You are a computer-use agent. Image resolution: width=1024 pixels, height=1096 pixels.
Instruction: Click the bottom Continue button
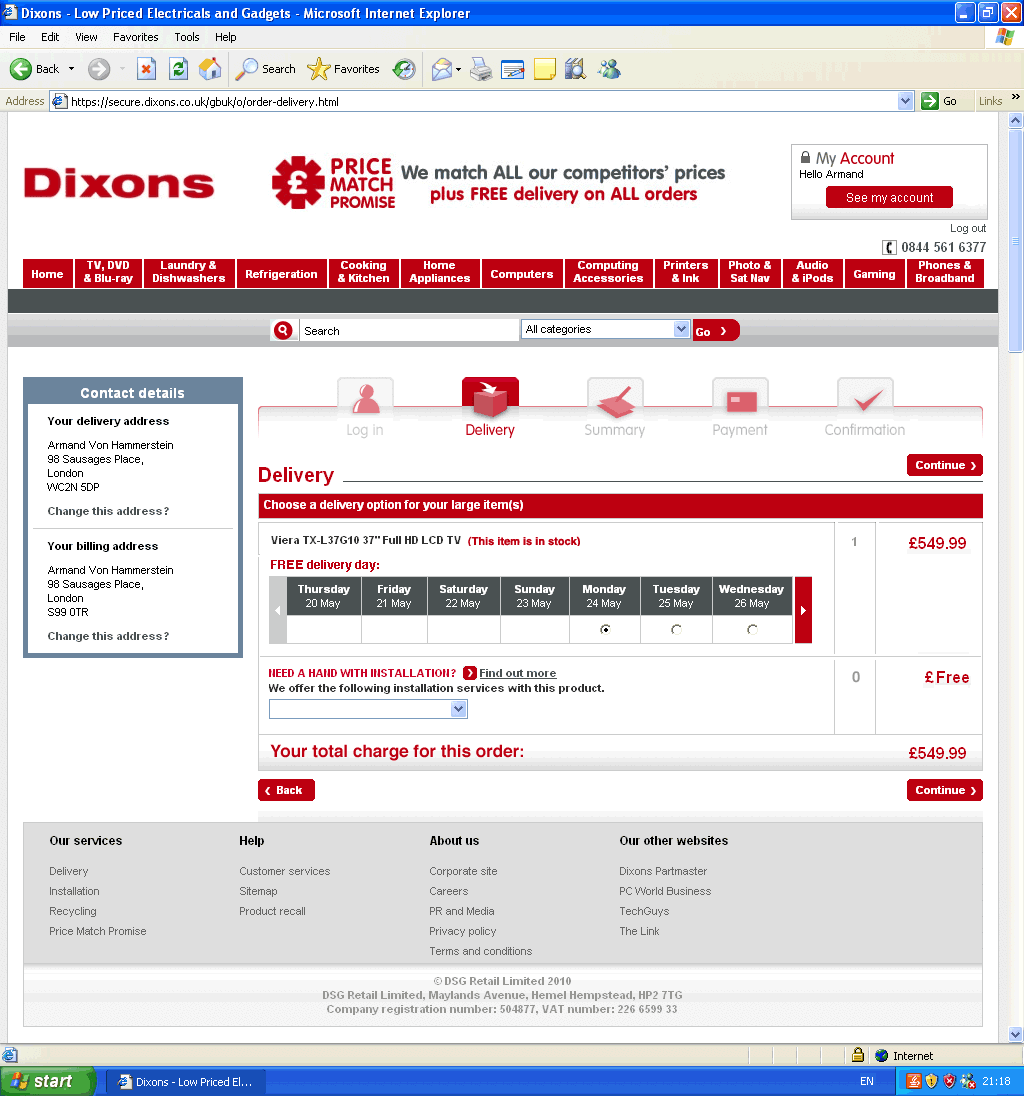[x=944, y=790]
